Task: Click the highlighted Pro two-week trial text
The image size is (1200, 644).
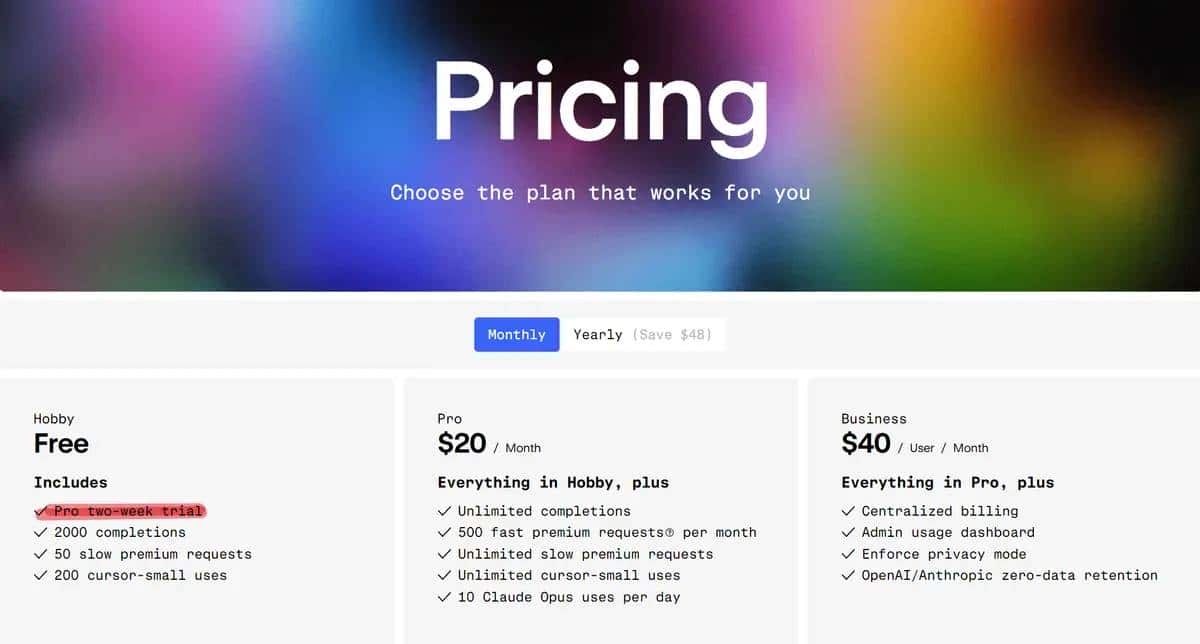Action: coord(128,511)
